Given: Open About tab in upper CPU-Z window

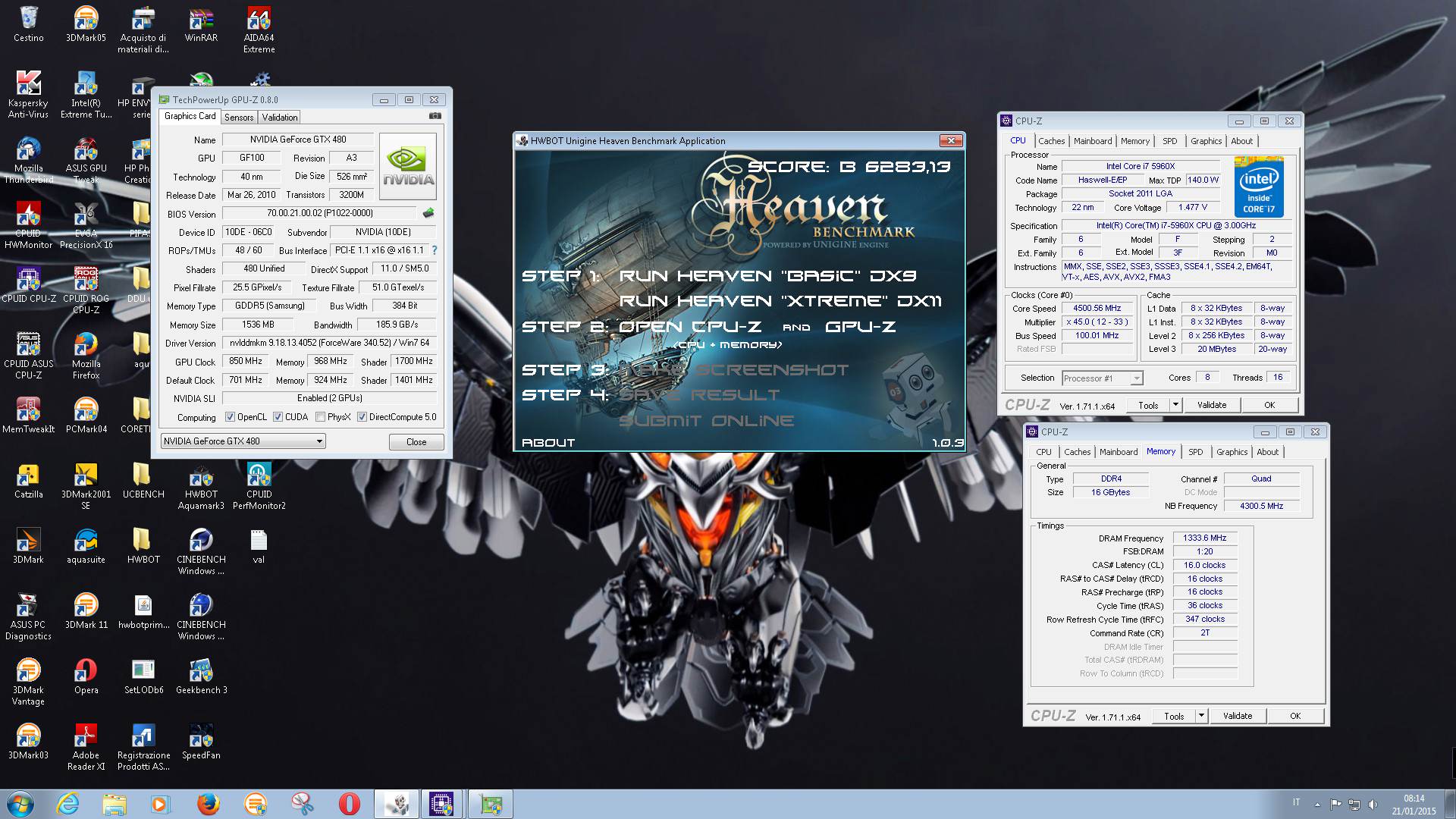Looking at the screenshot, I should 1241,141.
